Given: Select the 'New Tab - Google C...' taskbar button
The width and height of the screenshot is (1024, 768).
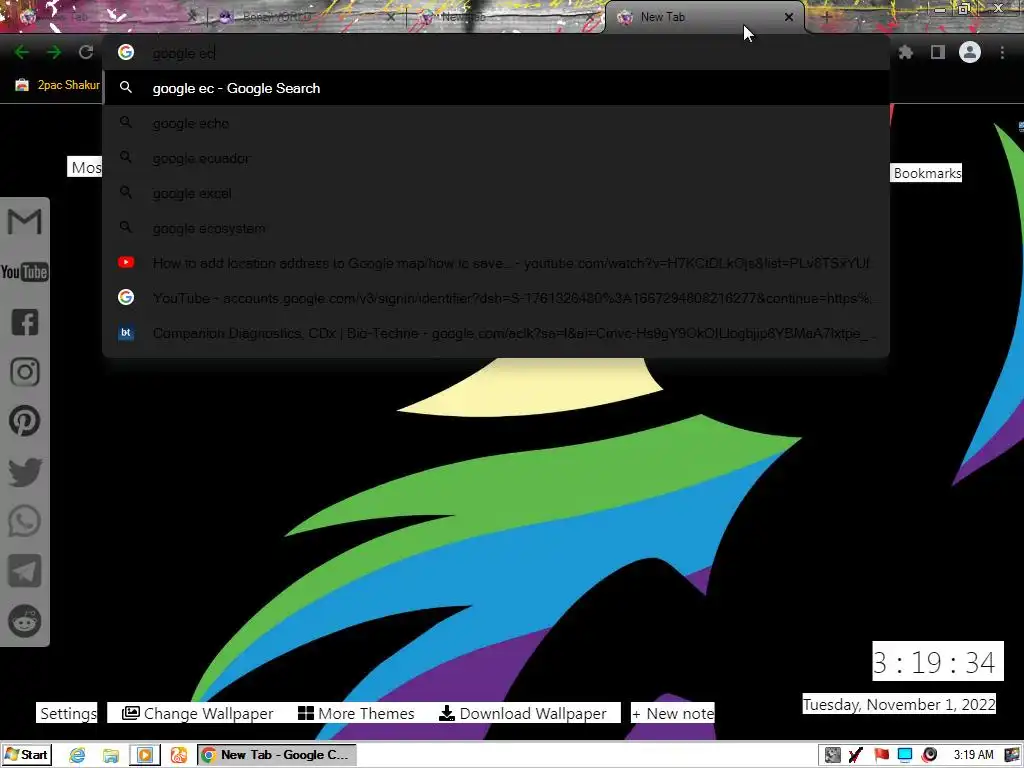Looking at the screenshot, I should [x=277, y=755].
